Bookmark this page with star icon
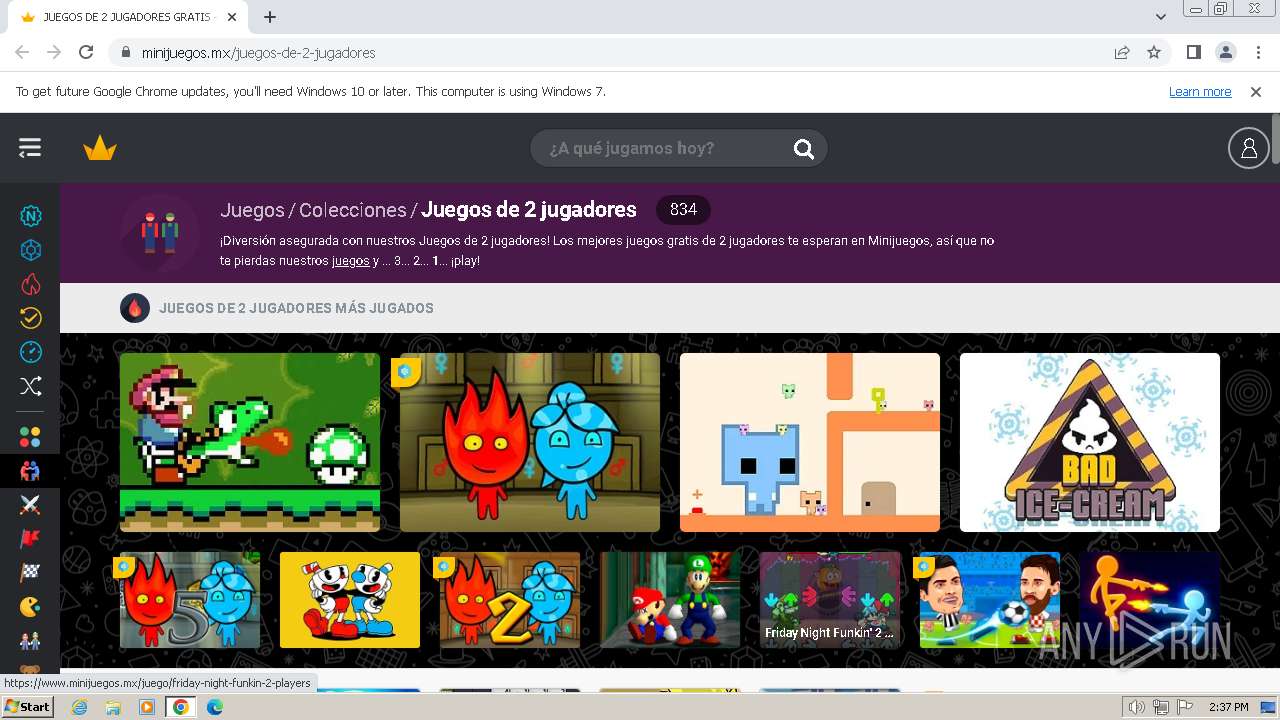 tap(1154, 52)
